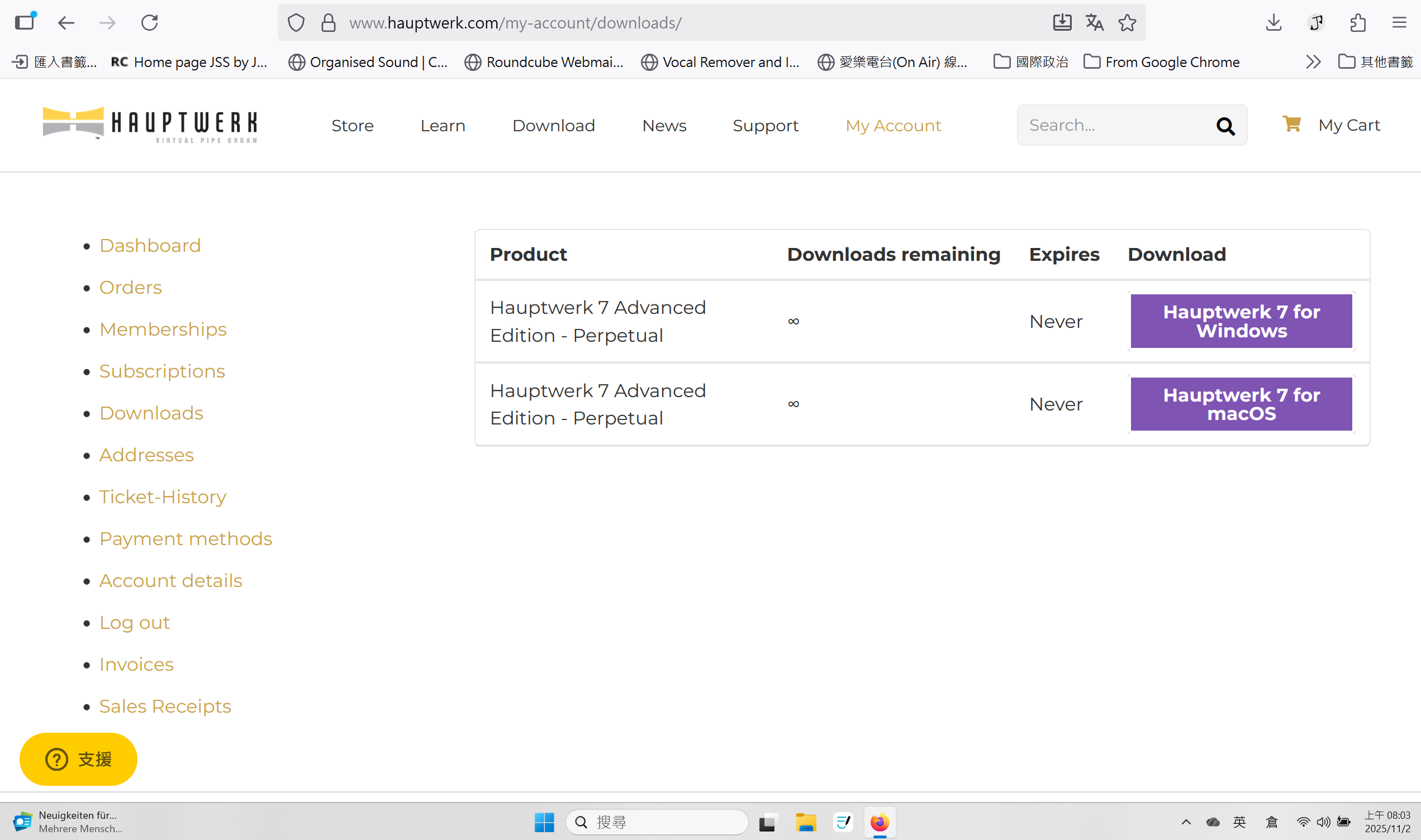Image resolution: width=1421 pixels, height=840 pixels.
Task: Click the shopping cart icon
Action: [x=1291, y=123]
